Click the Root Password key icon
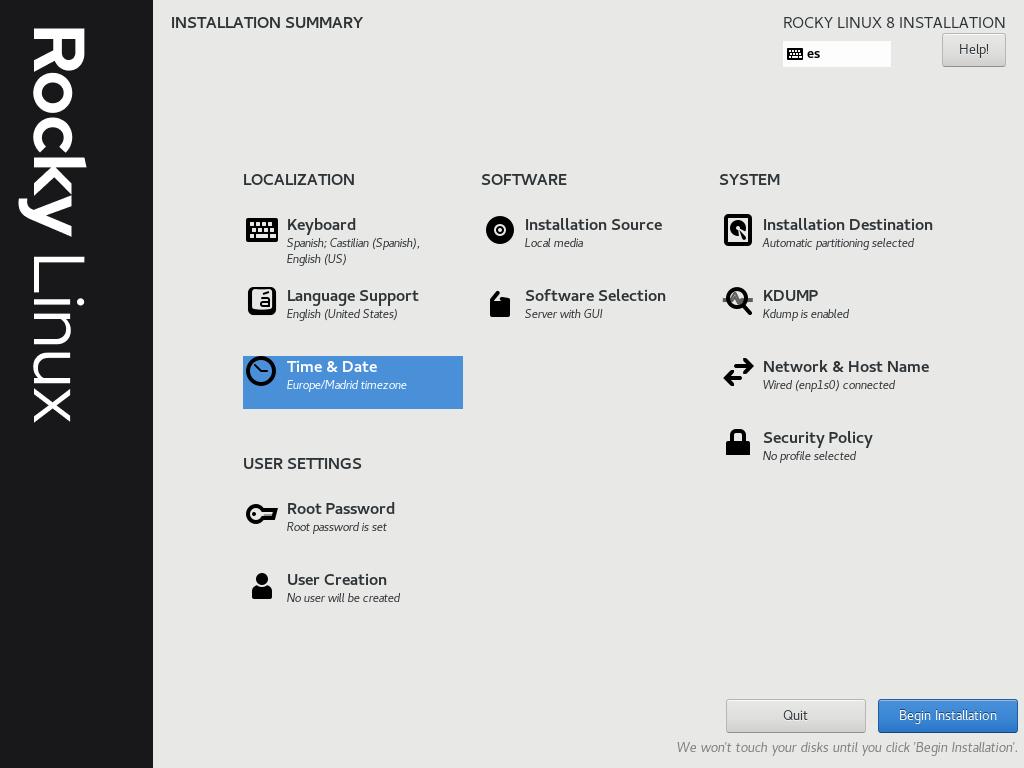 click(x=261, y=514)
